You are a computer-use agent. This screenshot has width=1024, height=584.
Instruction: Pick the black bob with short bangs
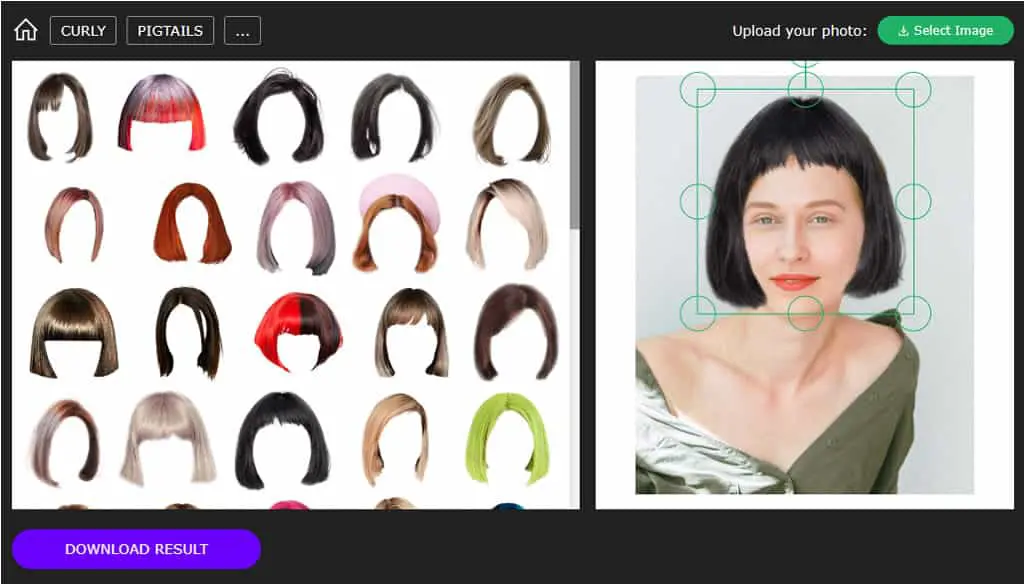click(x=282, y=440)
